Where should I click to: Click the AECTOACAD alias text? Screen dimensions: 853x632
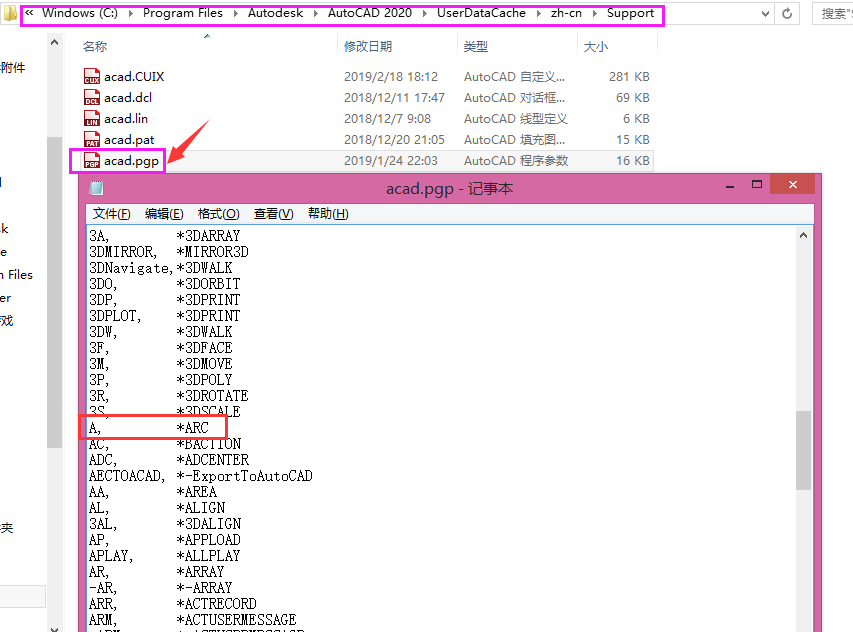point(127,476)
